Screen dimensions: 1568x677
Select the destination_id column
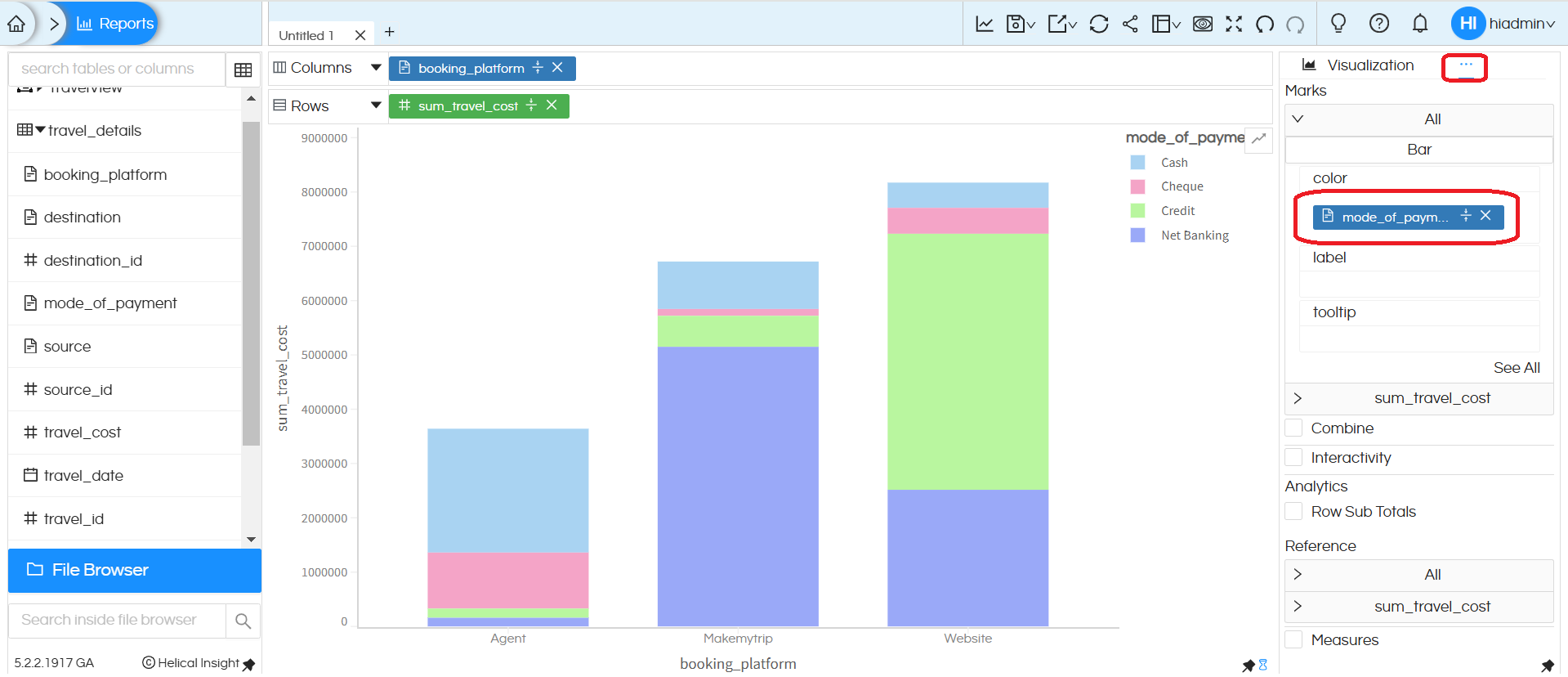[x=92, y=260]
